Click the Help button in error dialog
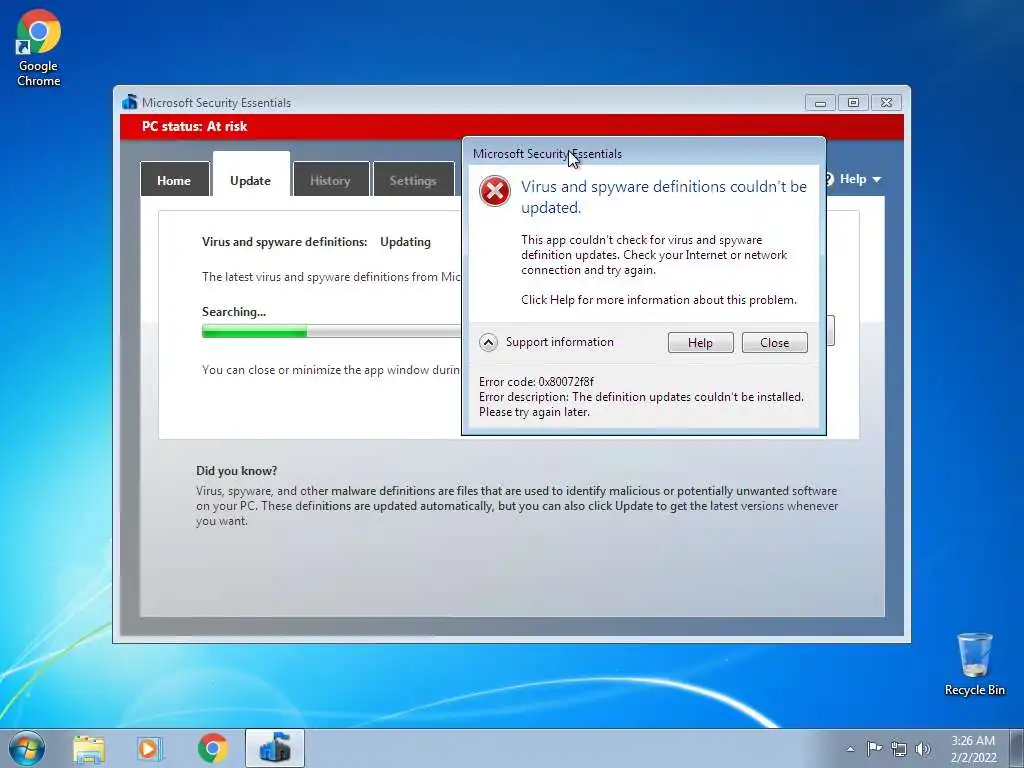 700,343
